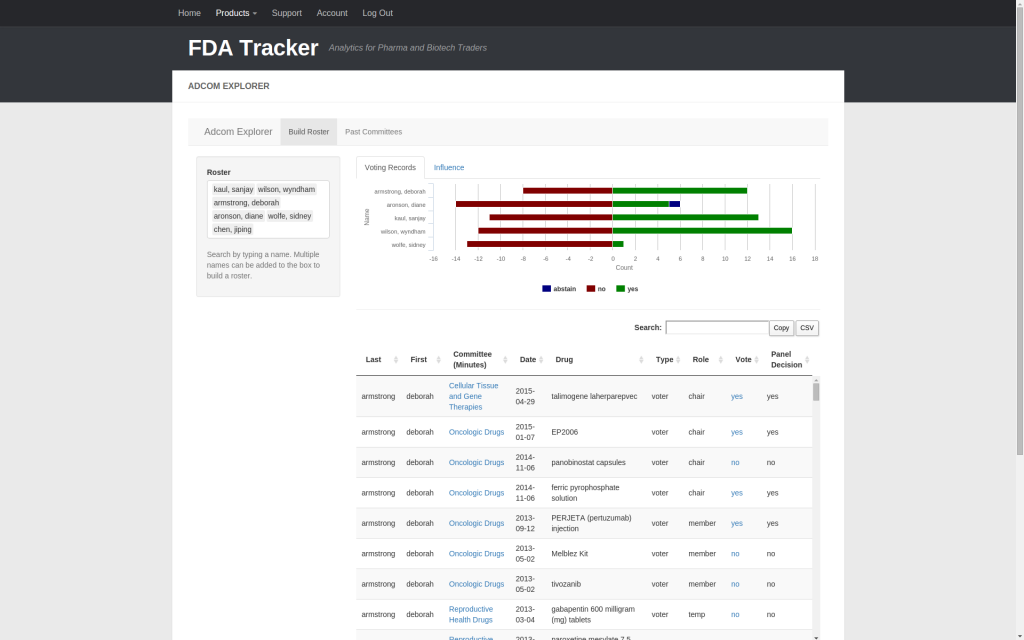Click the Adcom Explorer brand link
1024x640 pixels.
click(238, 132)
